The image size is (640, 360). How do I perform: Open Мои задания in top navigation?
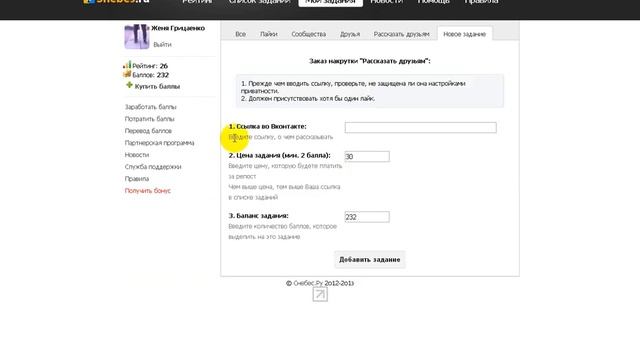pyautogui.click(x=331, y=2)
